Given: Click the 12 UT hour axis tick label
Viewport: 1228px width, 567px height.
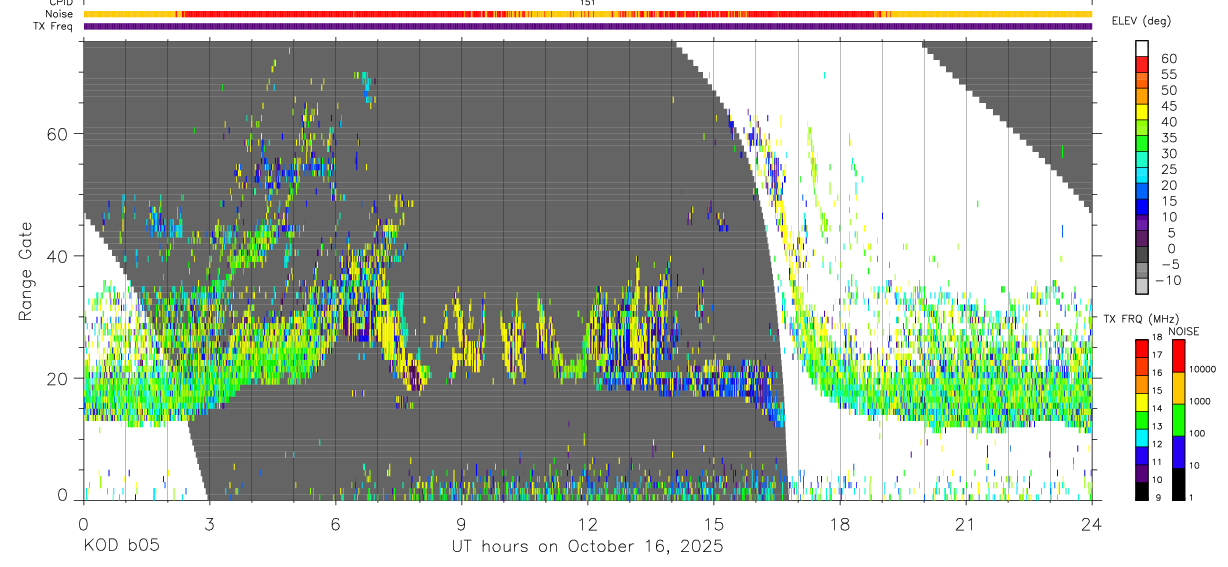Looking at the screenshot, I should (x=588, y=524).
